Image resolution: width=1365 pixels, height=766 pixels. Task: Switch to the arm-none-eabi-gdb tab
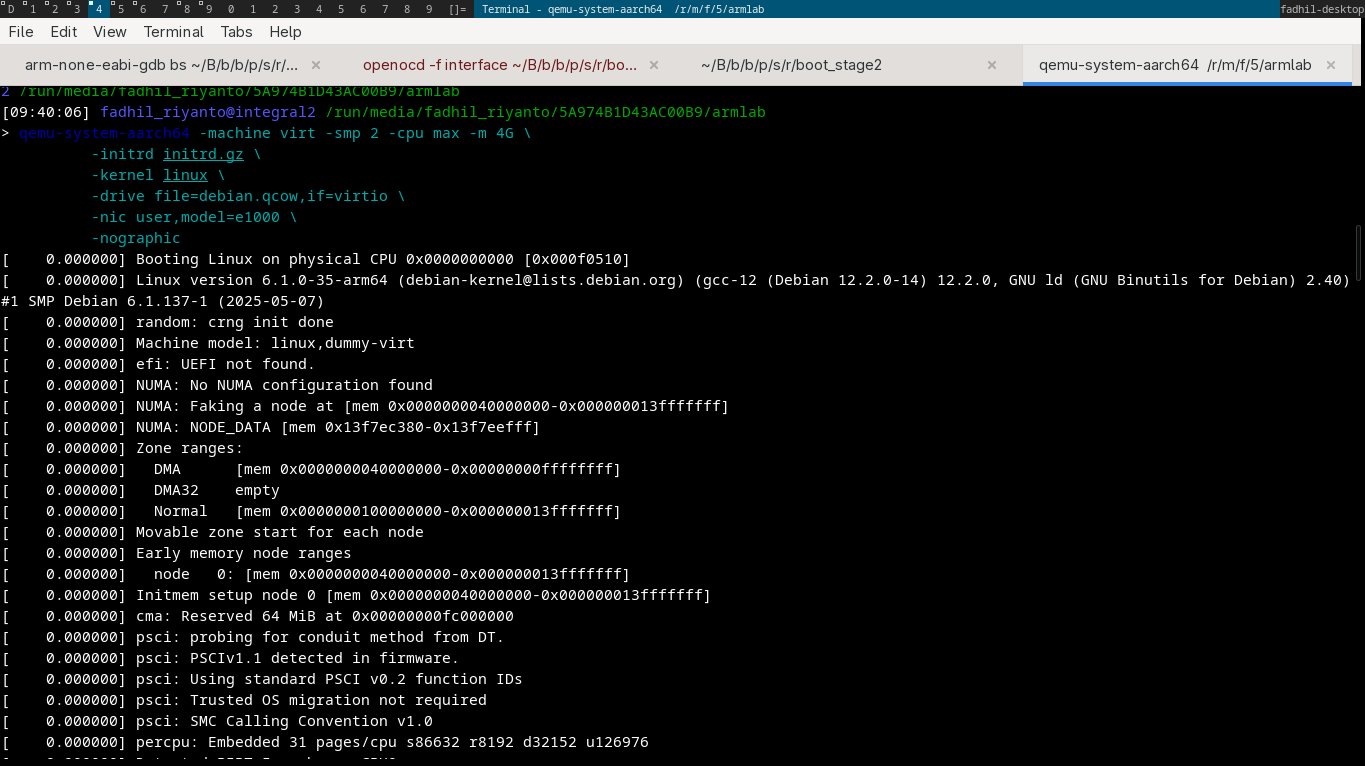coord(161,65)
